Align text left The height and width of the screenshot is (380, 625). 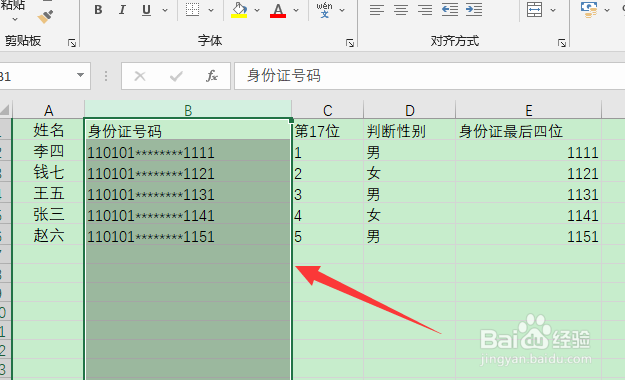(377, 10)
